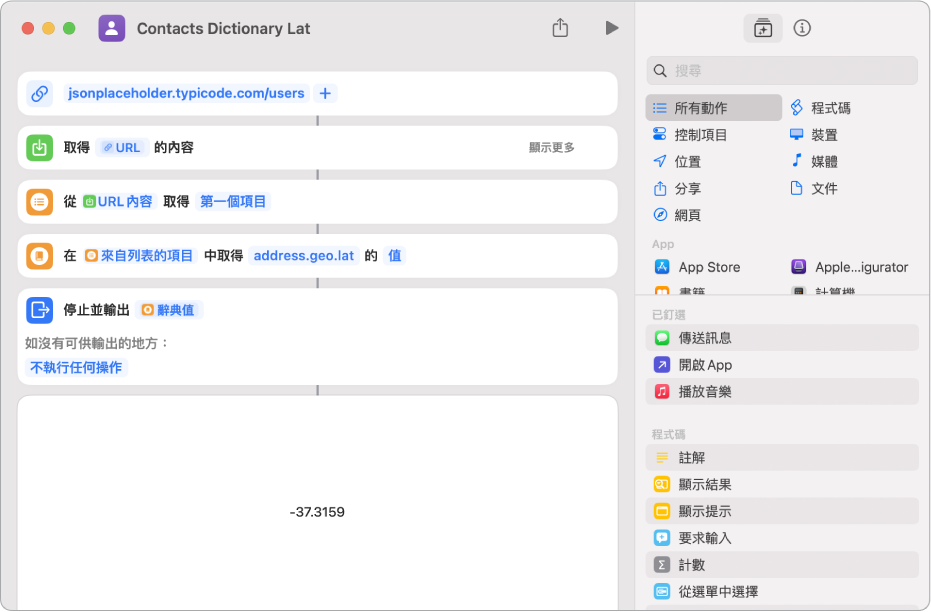Add the 註解 action
This screenshot has width=931, height=612.
[782, 458]
